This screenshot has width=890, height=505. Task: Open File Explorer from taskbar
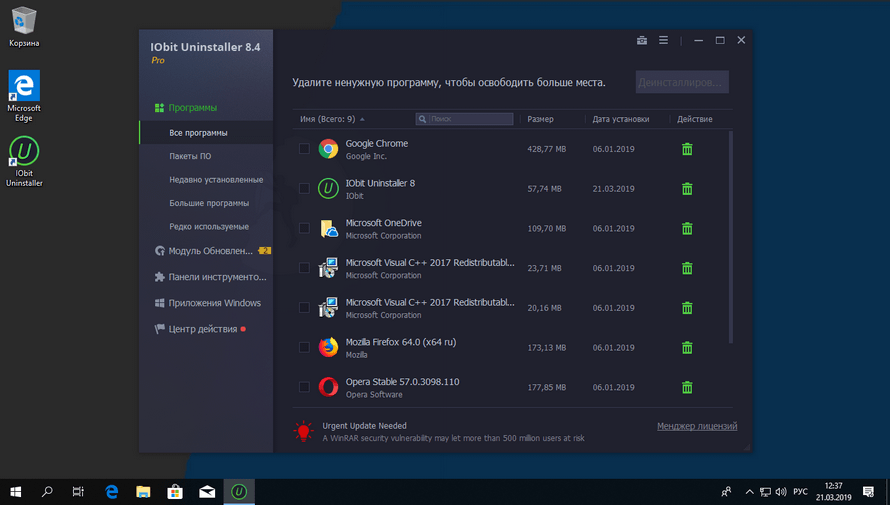pyautogui.click(x=143, y=491)
